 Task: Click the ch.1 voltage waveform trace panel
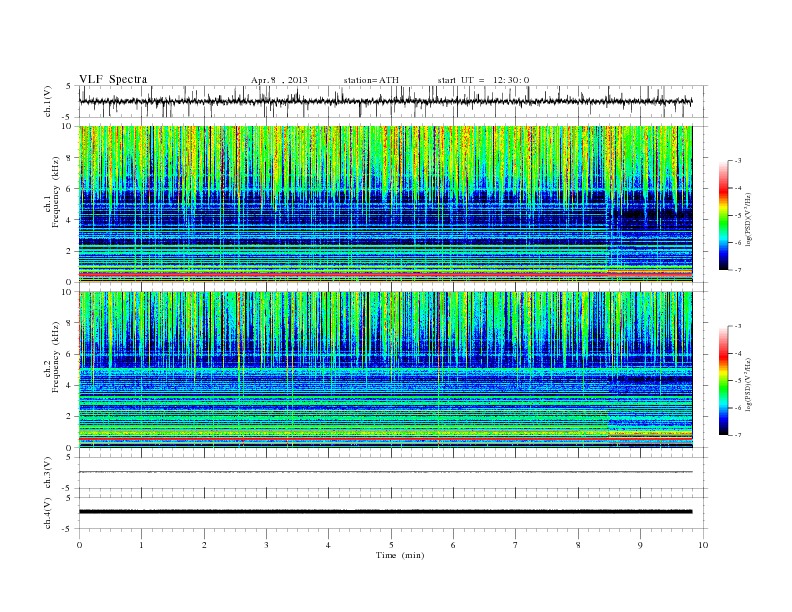pos(393,101)
